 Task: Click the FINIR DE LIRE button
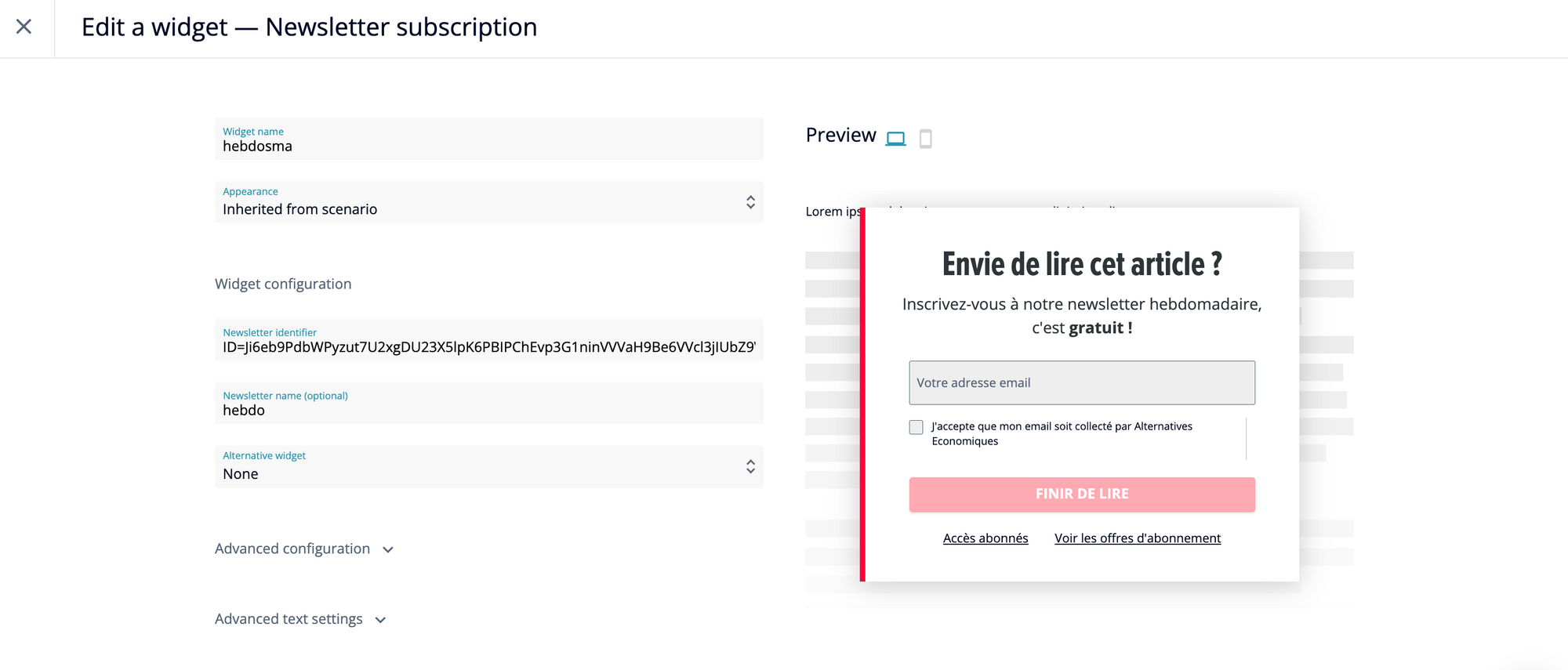[1082, 494]
